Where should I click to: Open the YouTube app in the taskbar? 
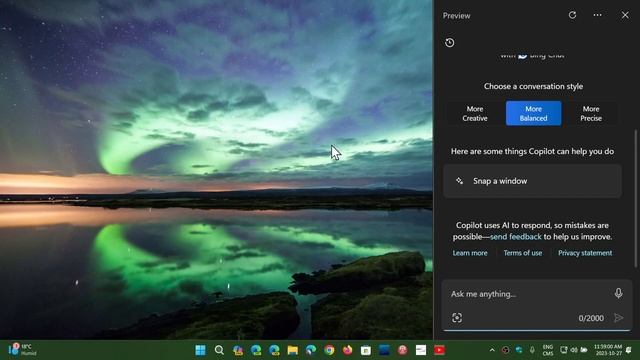440,350
